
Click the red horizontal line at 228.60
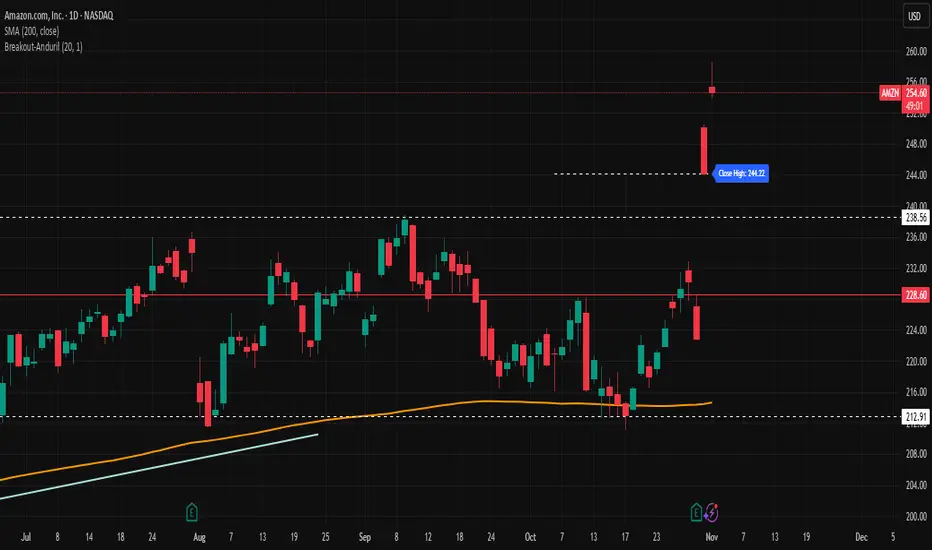pos(451,295)
